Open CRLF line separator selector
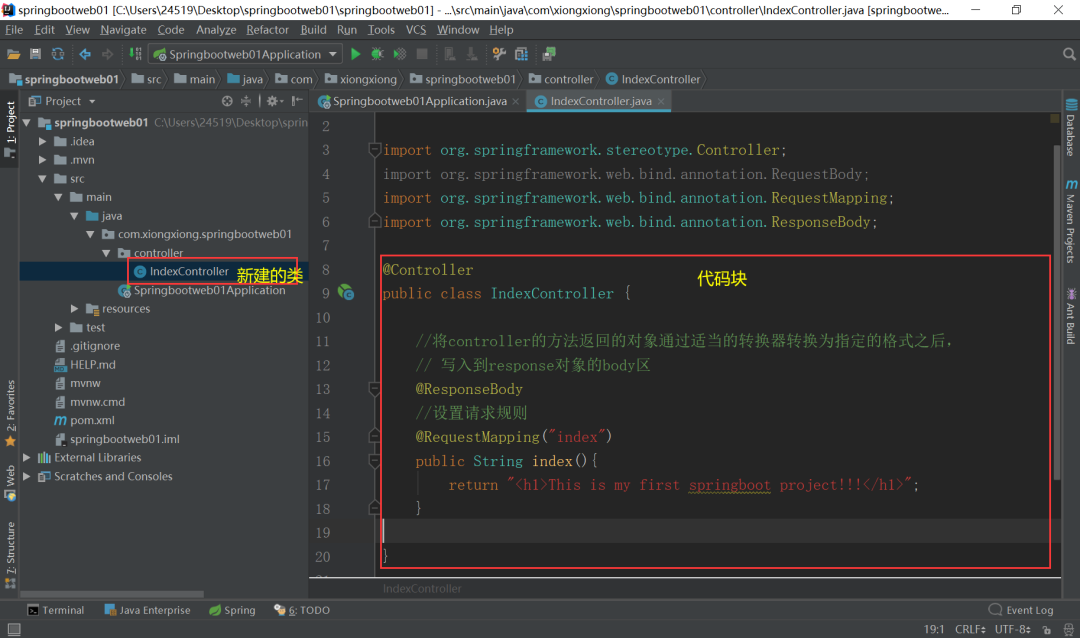The image size is (1080, 638). [x=970, y=630]
